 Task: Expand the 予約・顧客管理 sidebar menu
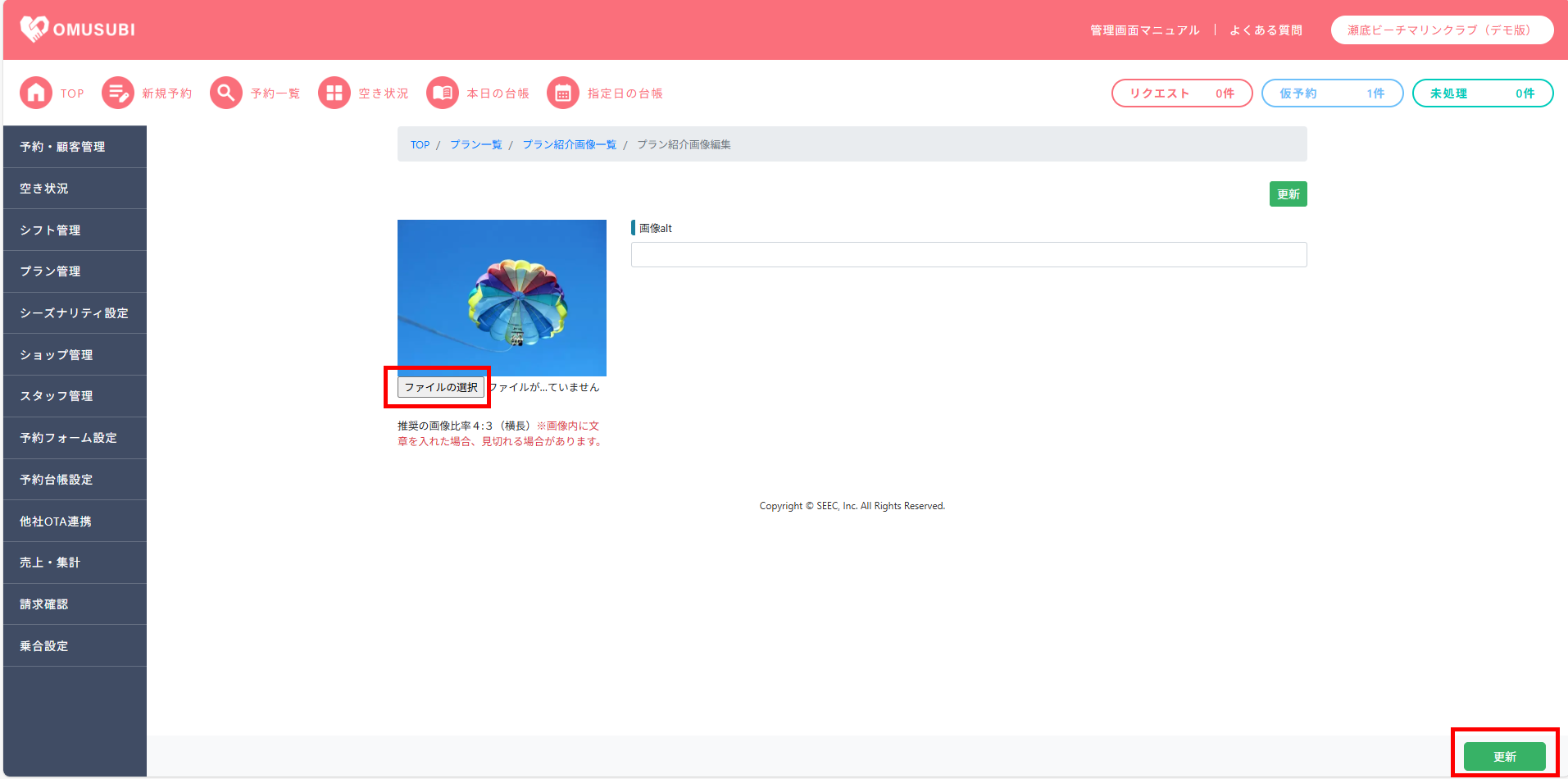[x=75, y=147]
